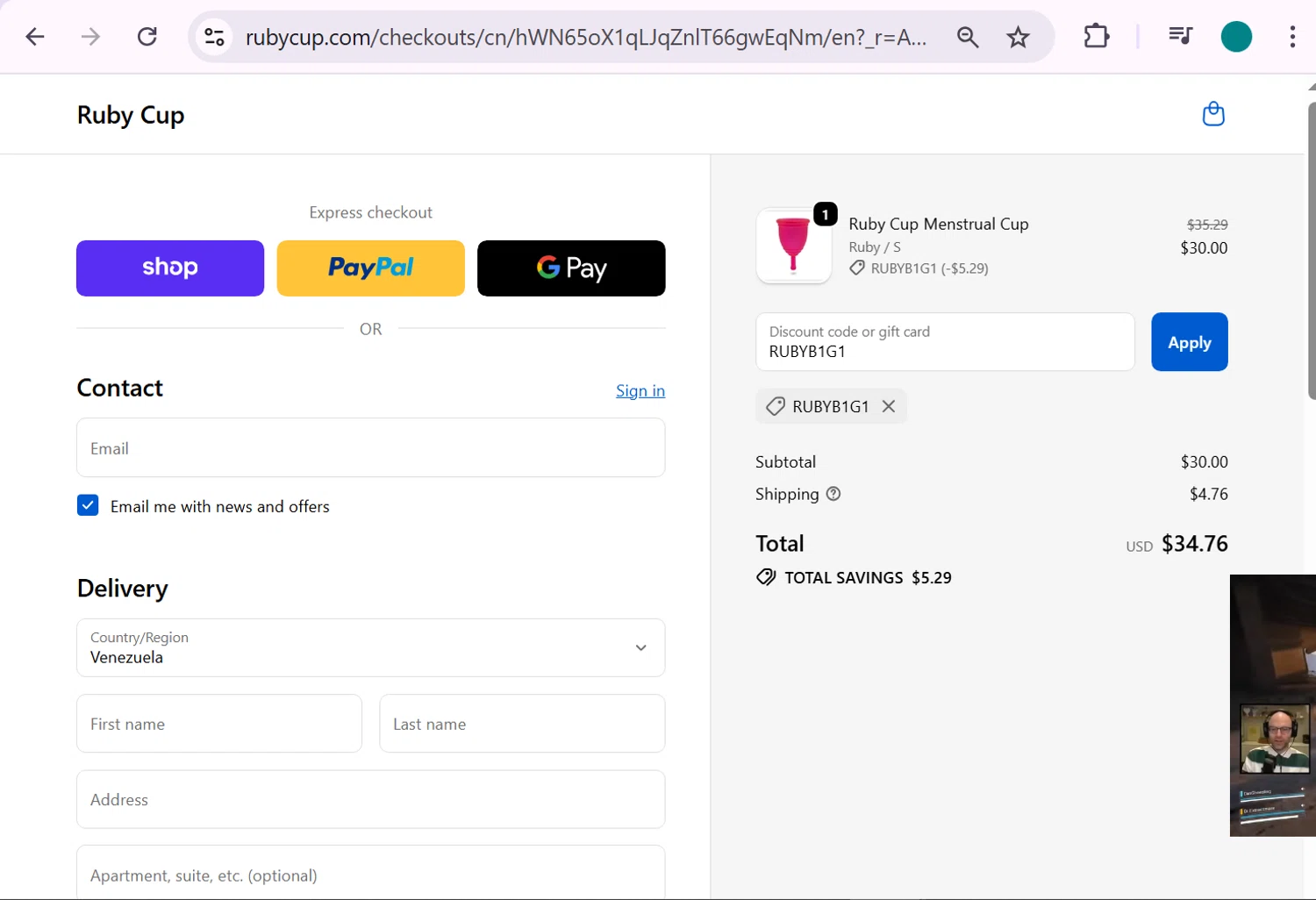This screenshot has height=900, width=1316.
Task: Click the browser forward arrow
Action: click(x=90, y=37)
